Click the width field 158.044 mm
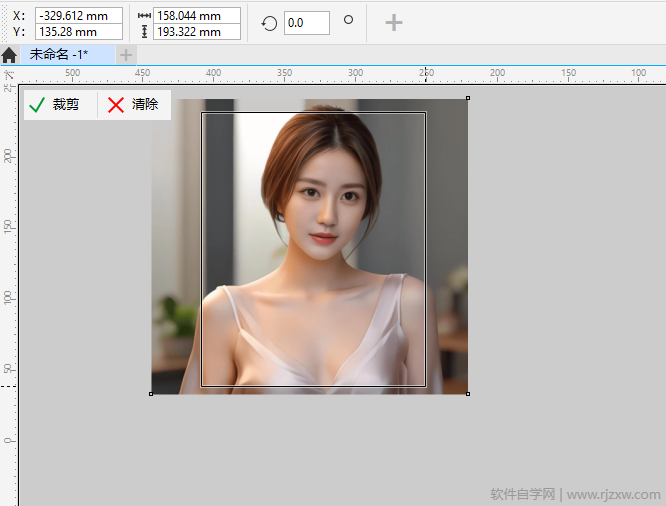Viewport: 666px width, 506px height. [x=197, y=16]
